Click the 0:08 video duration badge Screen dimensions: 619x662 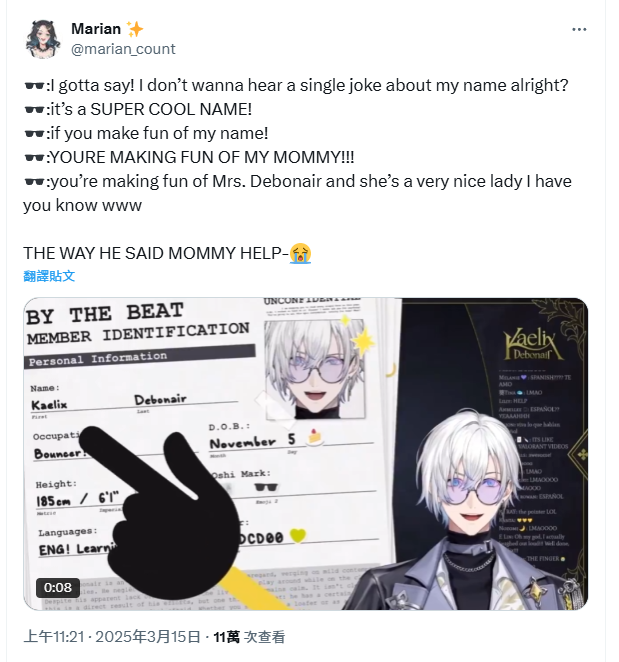58,587
